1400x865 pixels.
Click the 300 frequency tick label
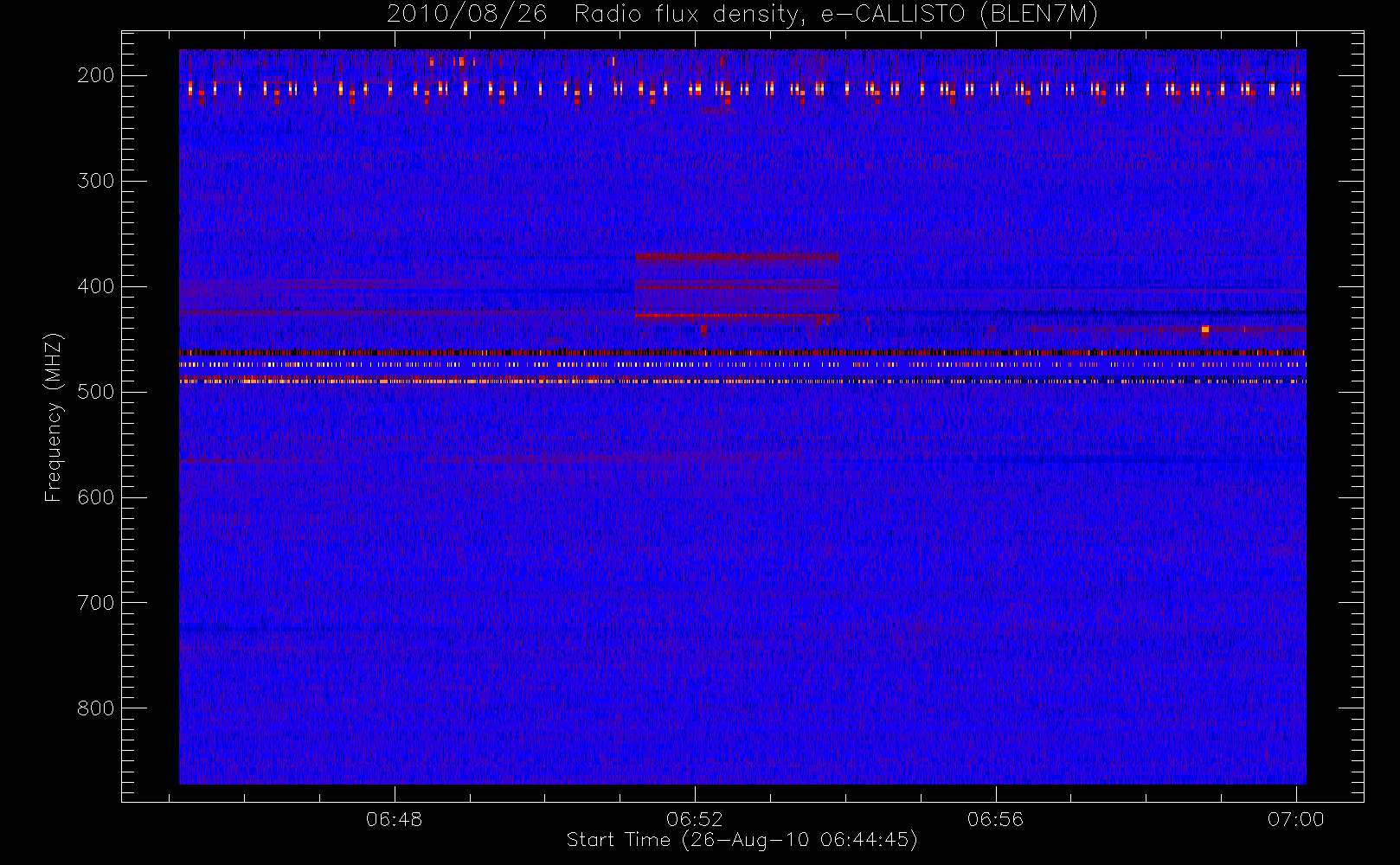(x=96, y=181)
